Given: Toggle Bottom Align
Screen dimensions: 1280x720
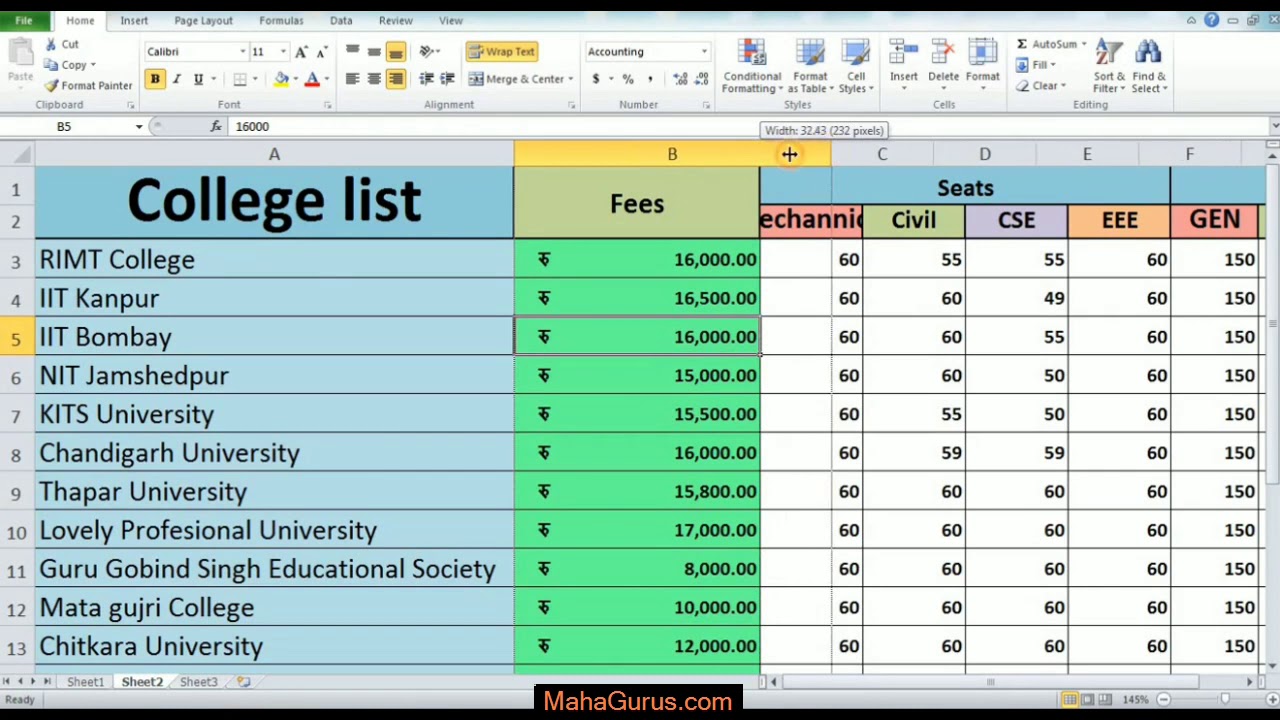Looking at the screenshot, I should point(395,52).
